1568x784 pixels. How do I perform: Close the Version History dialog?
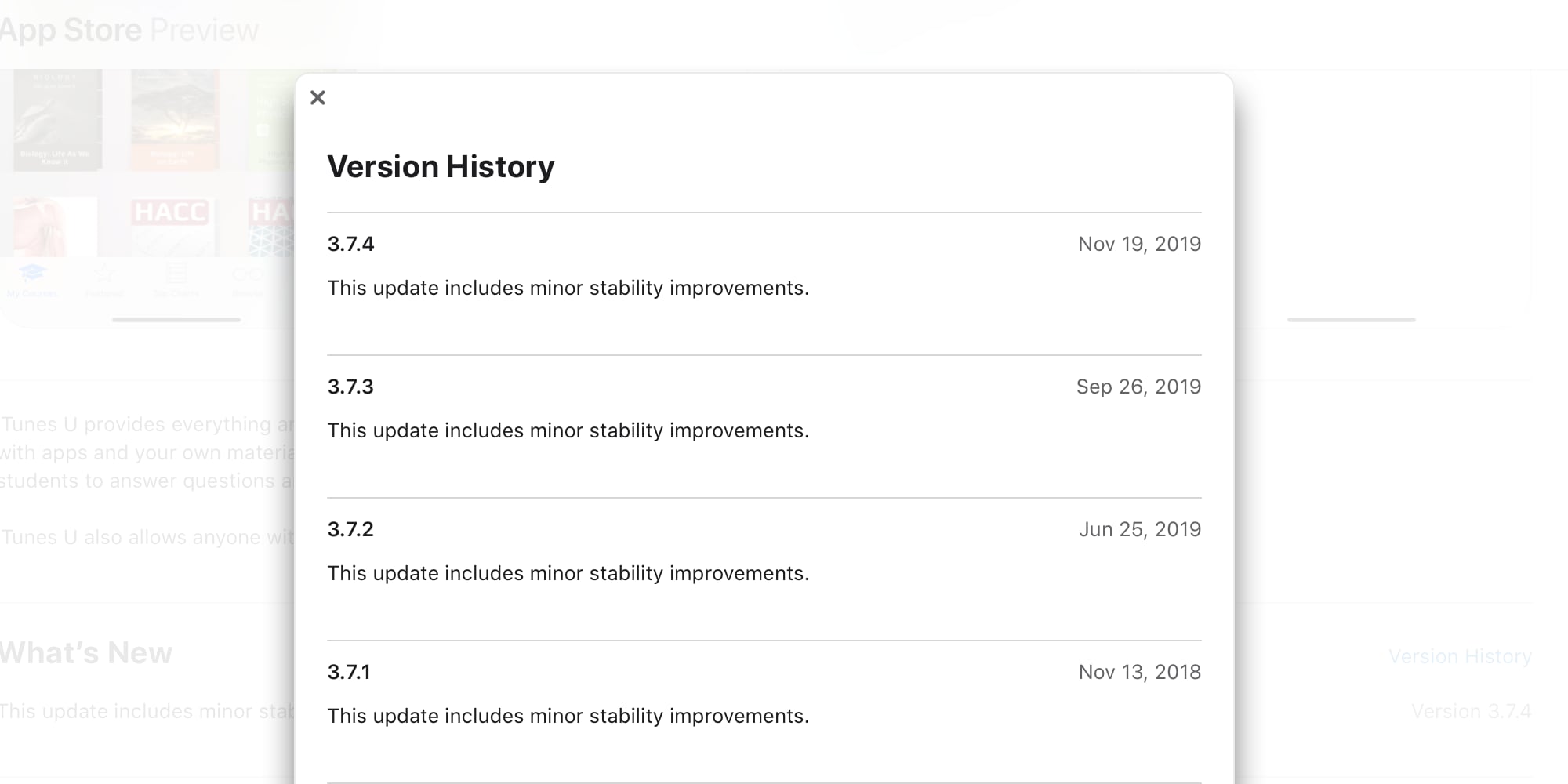click(x=318, y=98)
